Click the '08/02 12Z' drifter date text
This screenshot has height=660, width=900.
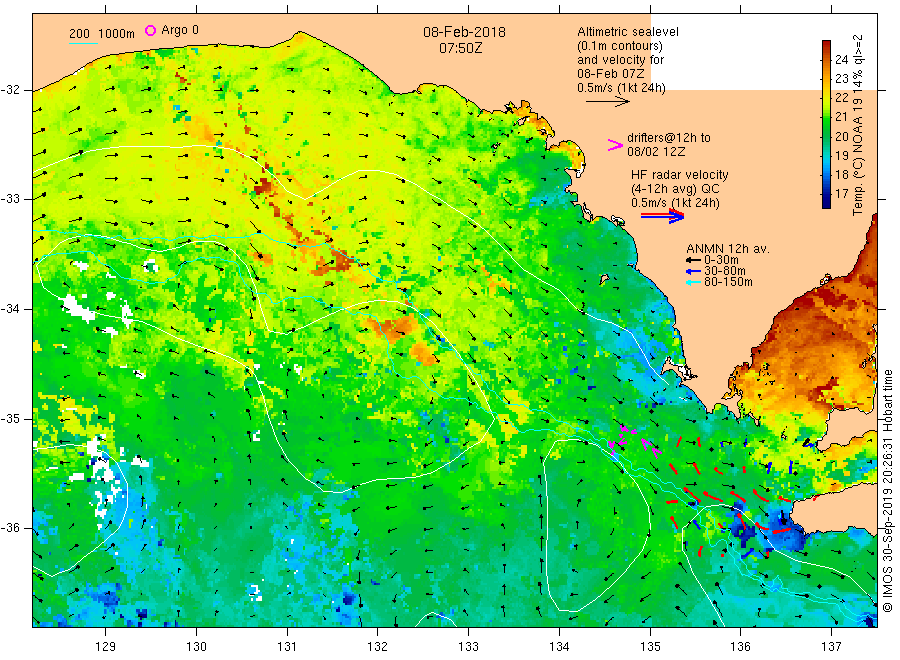click(656, 152)
